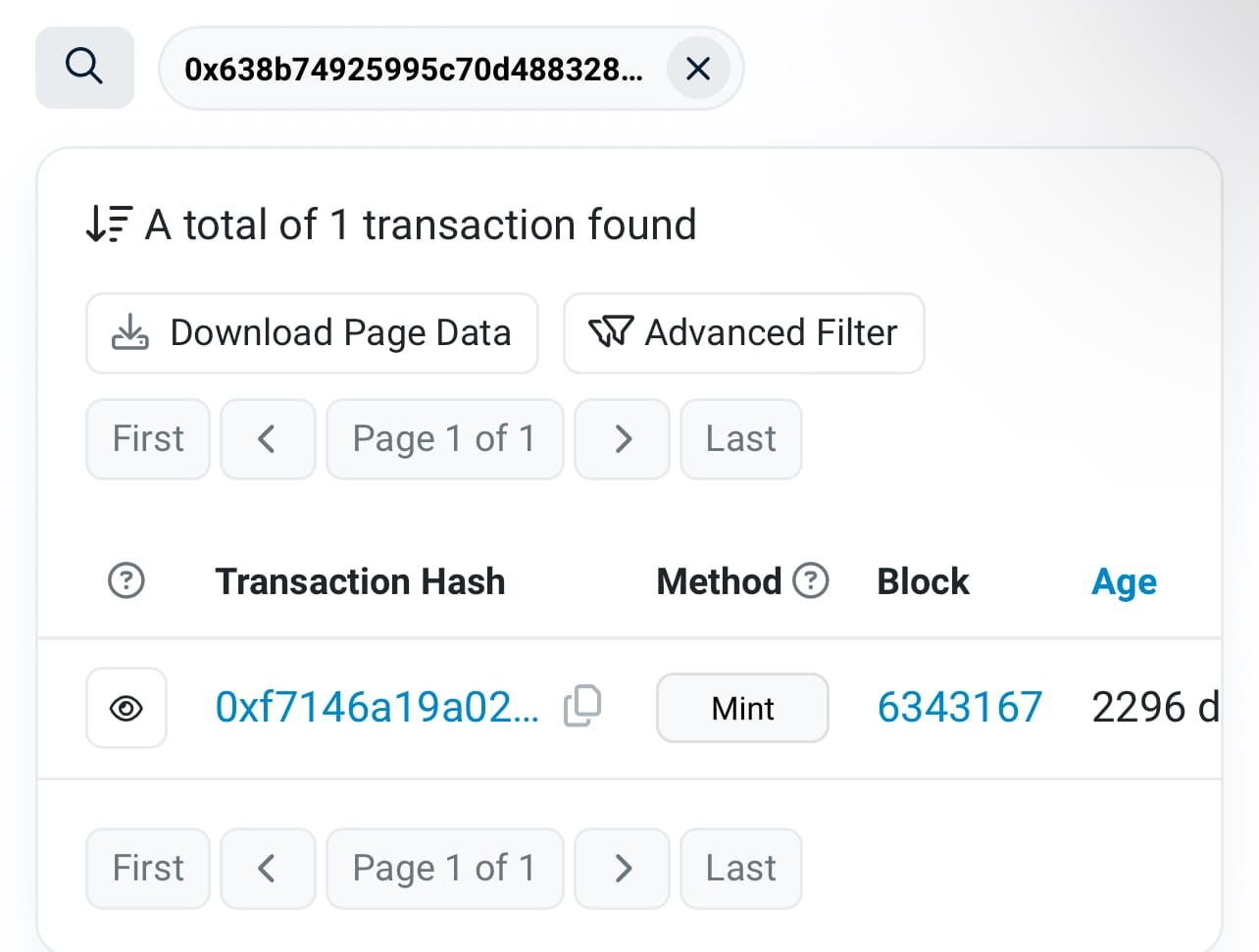Preview transaction with the eye icon
The height and width of the screenshot is (952, 1259).
126,708
